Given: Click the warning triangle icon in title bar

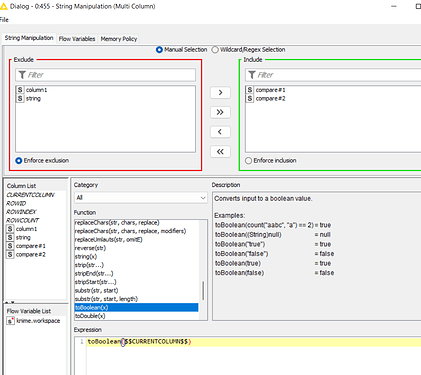Looking at the screenshot, I should (4, 6).
